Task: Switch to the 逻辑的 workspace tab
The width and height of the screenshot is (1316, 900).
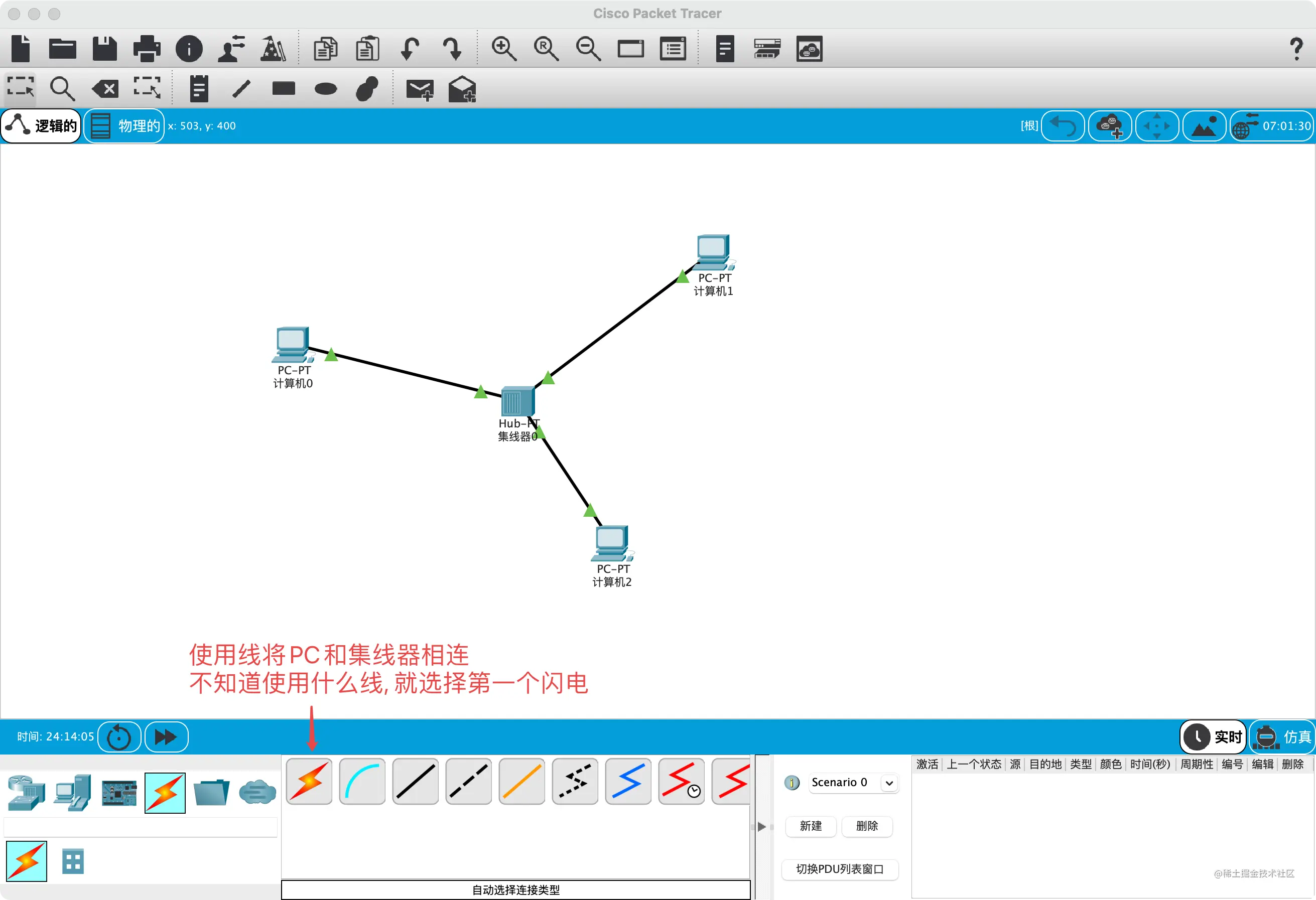Action: point(41,125)
